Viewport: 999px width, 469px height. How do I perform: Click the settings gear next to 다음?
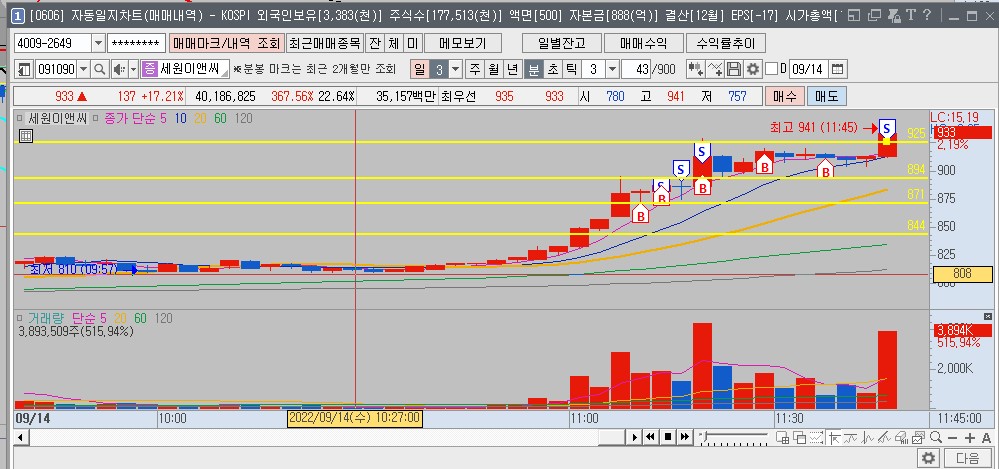(x=928, y=458)
